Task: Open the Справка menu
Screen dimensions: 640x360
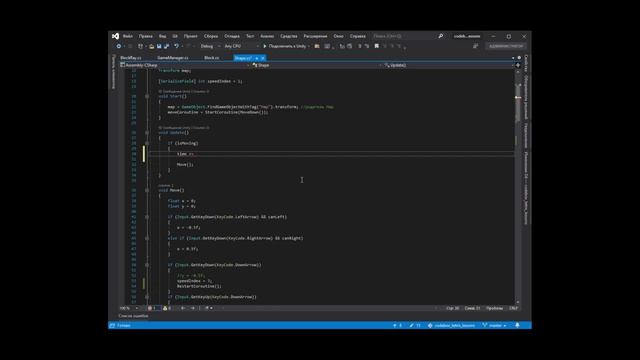Action: (x=358, y=36)
